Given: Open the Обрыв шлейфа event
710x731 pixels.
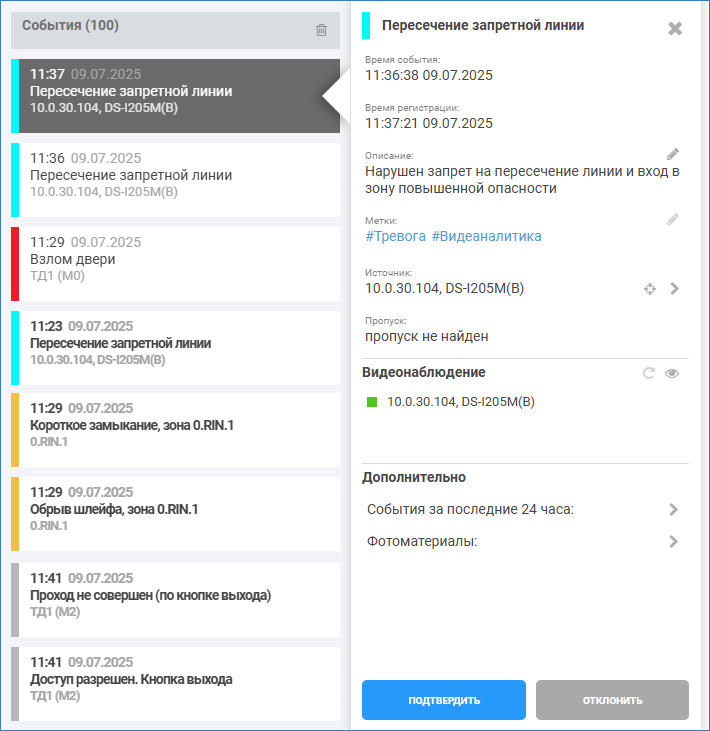Looking at the screenshot, I should tap(175, 514).
